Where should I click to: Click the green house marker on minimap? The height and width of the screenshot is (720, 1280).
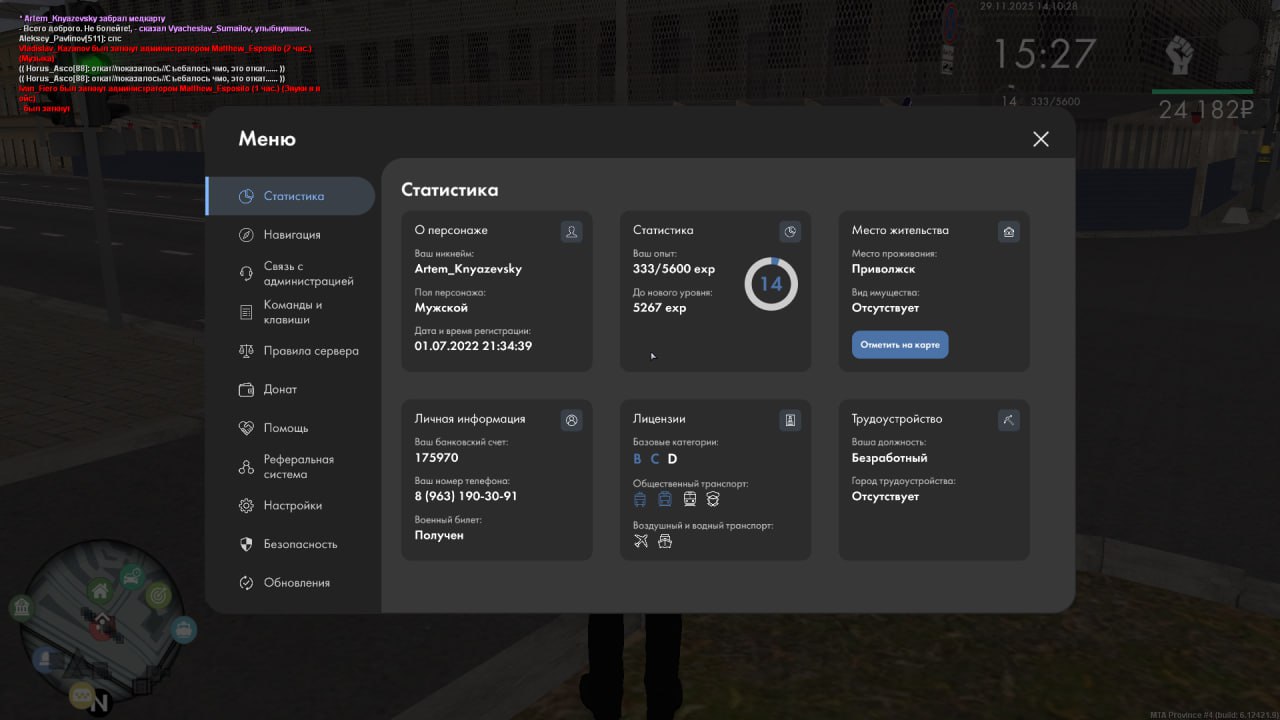point(99,592)
